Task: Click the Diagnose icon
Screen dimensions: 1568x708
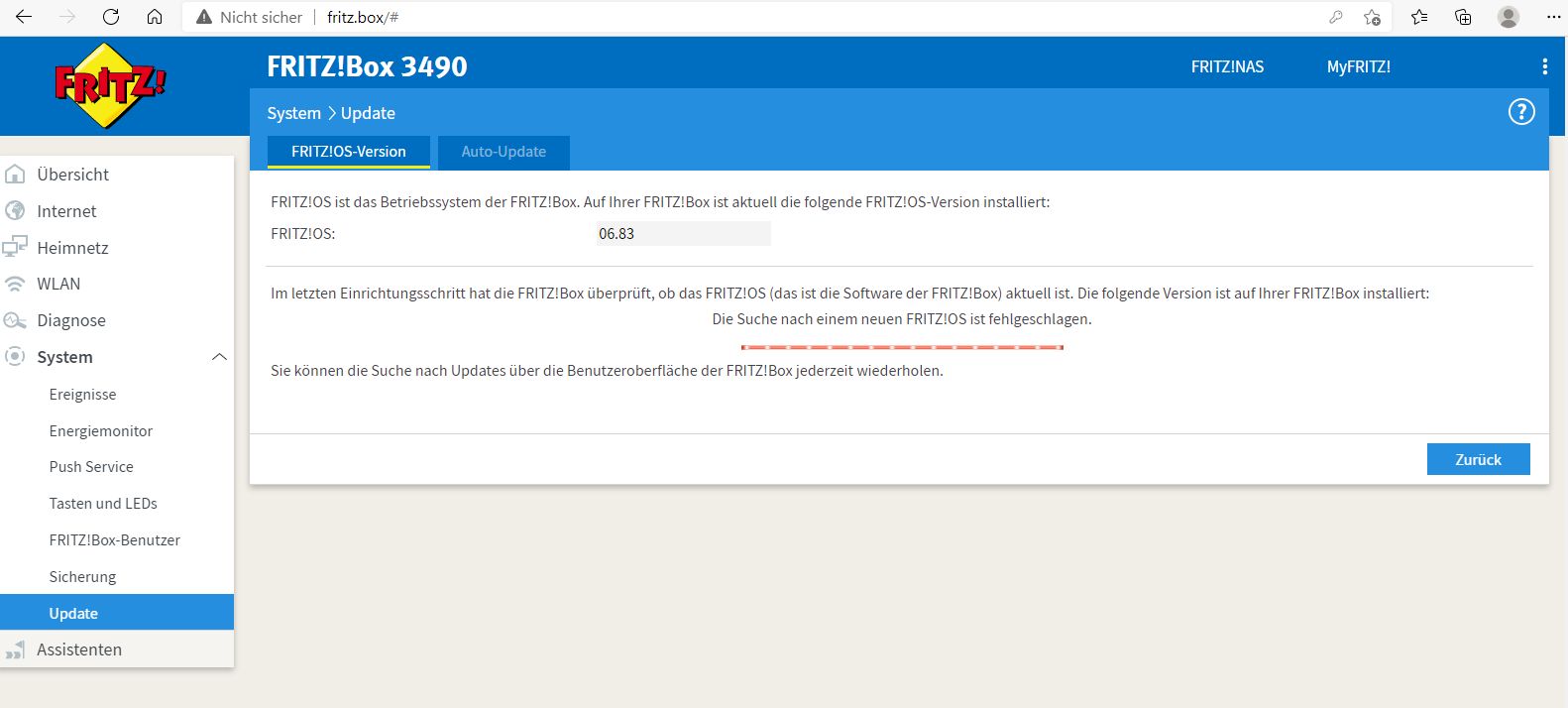Action: (x=15, y=320)
